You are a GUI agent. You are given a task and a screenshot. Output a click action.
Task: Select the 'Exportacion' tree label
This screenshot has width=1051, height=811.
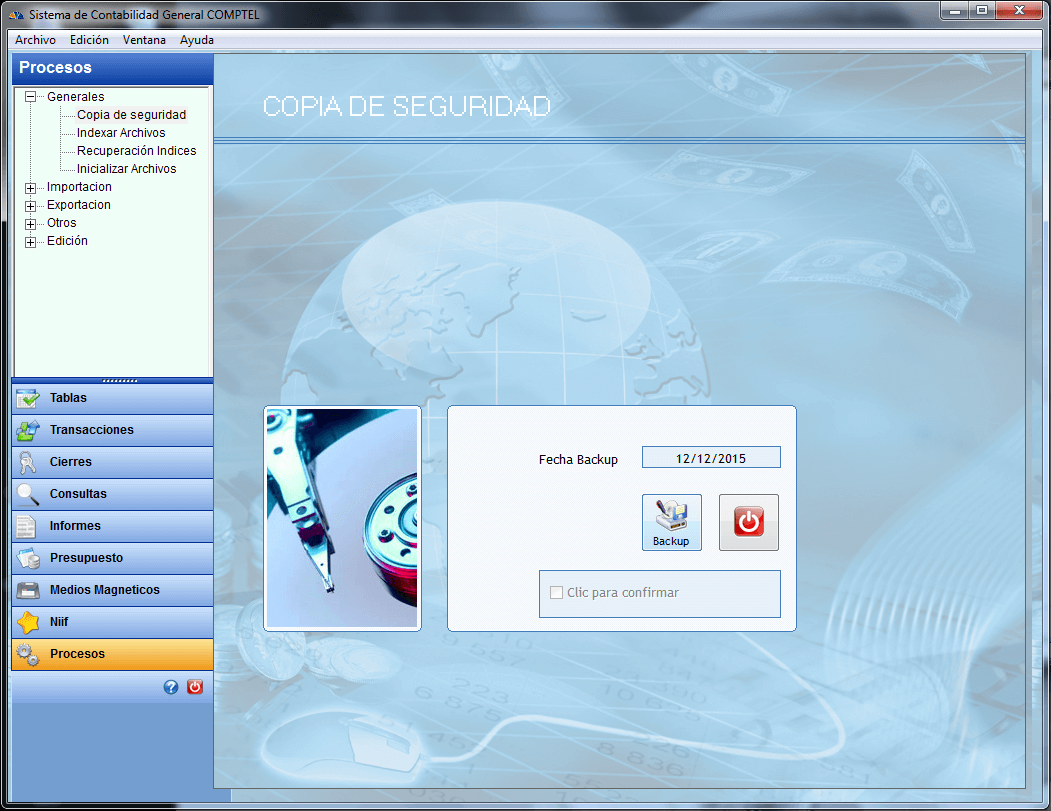click(x=79, y=205)
